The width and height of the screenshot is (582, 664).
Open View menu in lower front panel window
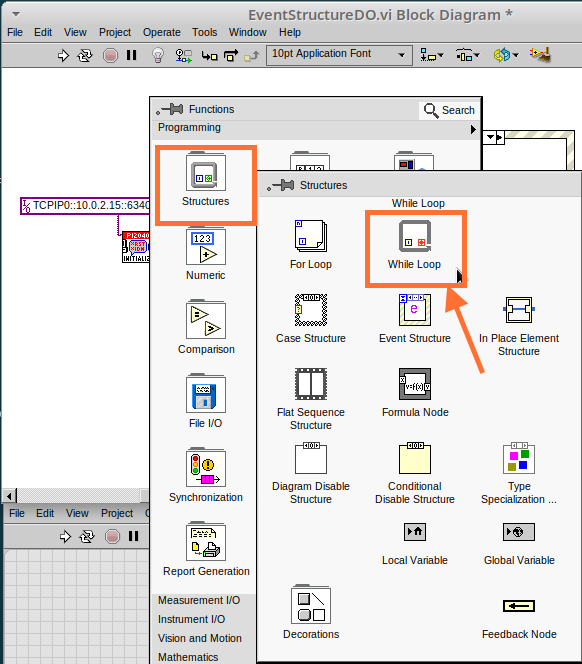tap(77, 513)
